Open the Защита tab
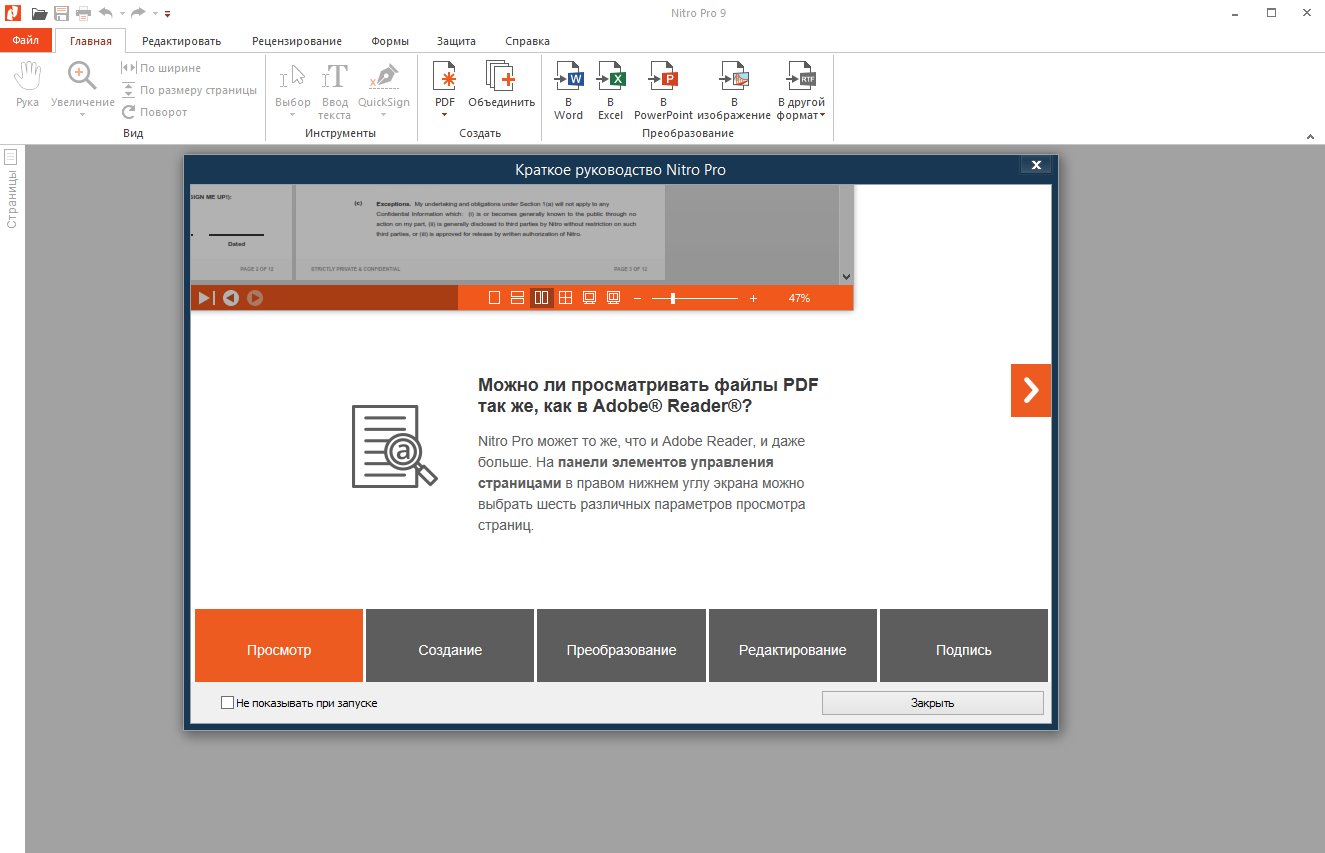Viewport: 1325px width, 853px height. [x=456, y=41]
